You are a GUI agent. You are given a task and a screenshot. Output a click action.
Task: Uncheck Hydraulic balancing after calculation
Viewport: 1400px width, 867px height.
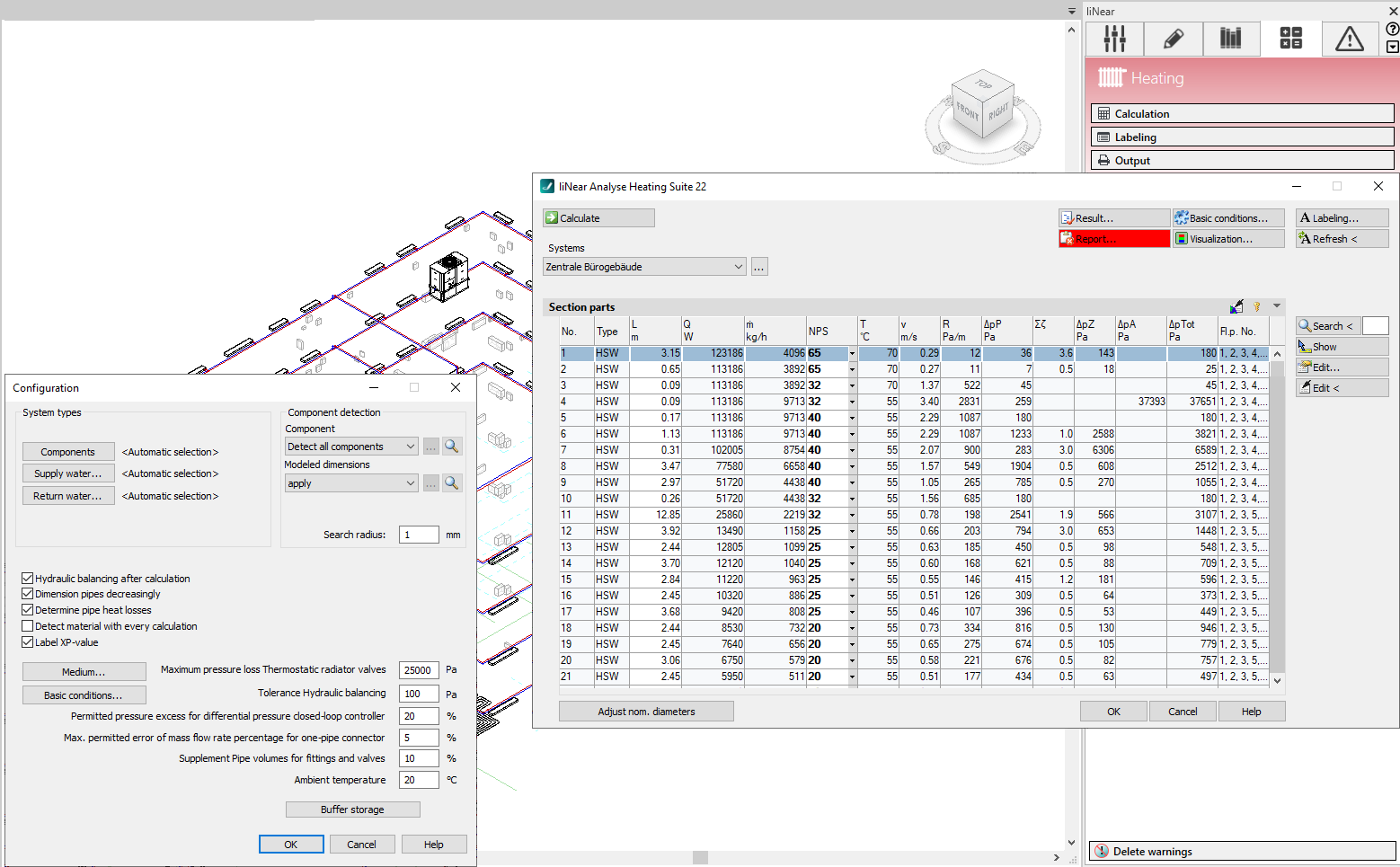(28, 579)
